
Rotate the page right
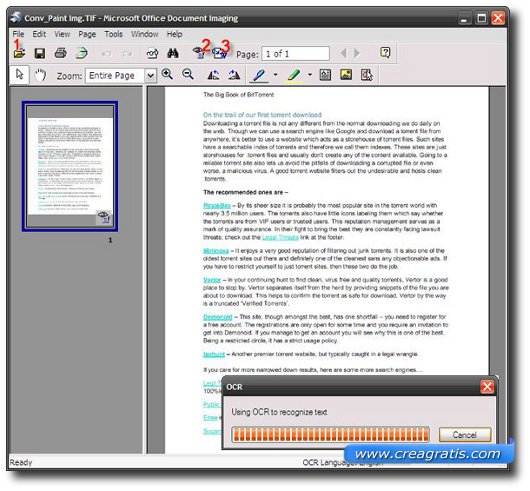coord(234,75)
